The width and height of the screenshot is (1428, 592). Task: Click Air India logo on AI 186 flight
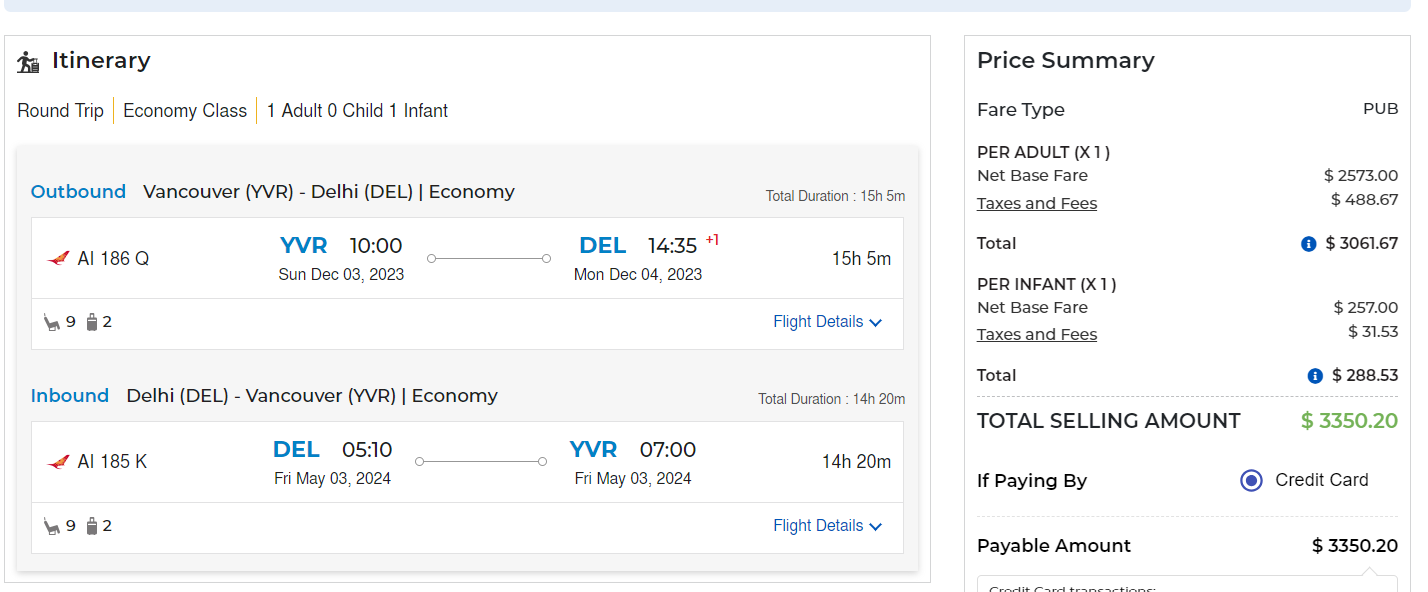[58, 259]
